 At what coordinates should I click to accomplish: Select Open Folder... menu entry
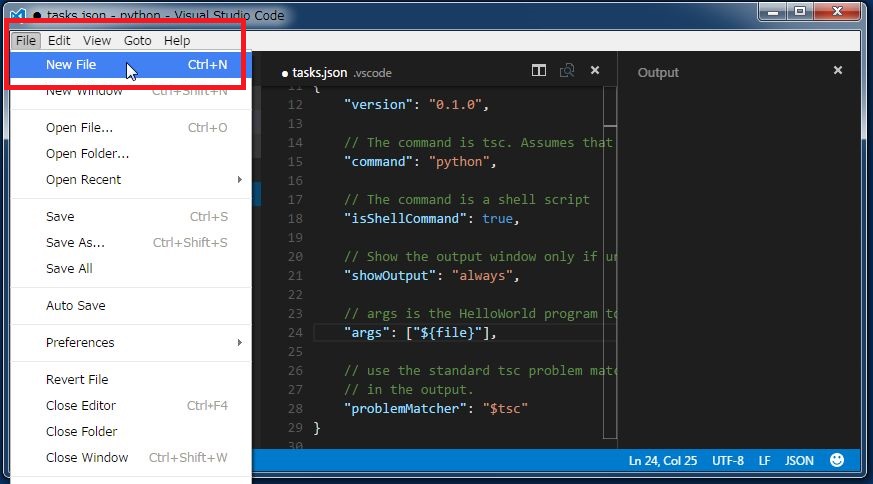click(x=131, y=154)
